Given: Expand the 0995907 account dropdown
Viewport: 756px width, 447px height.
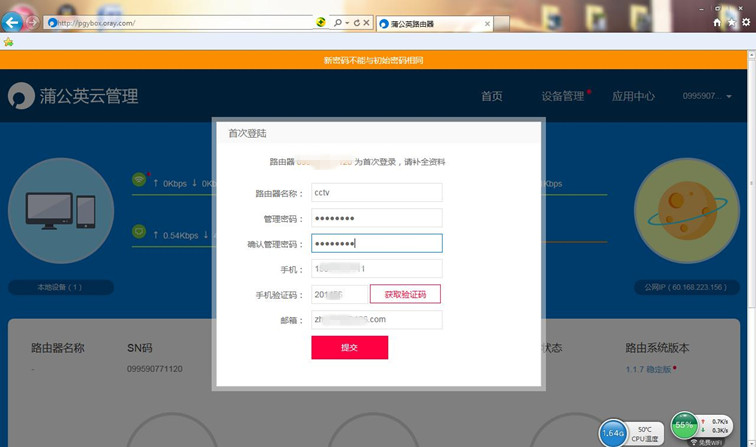Looking at the screenshot, I should (x=706, y=97).
